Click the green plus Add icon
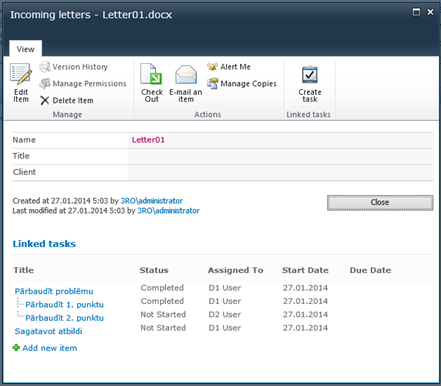 tap(16, 348)
